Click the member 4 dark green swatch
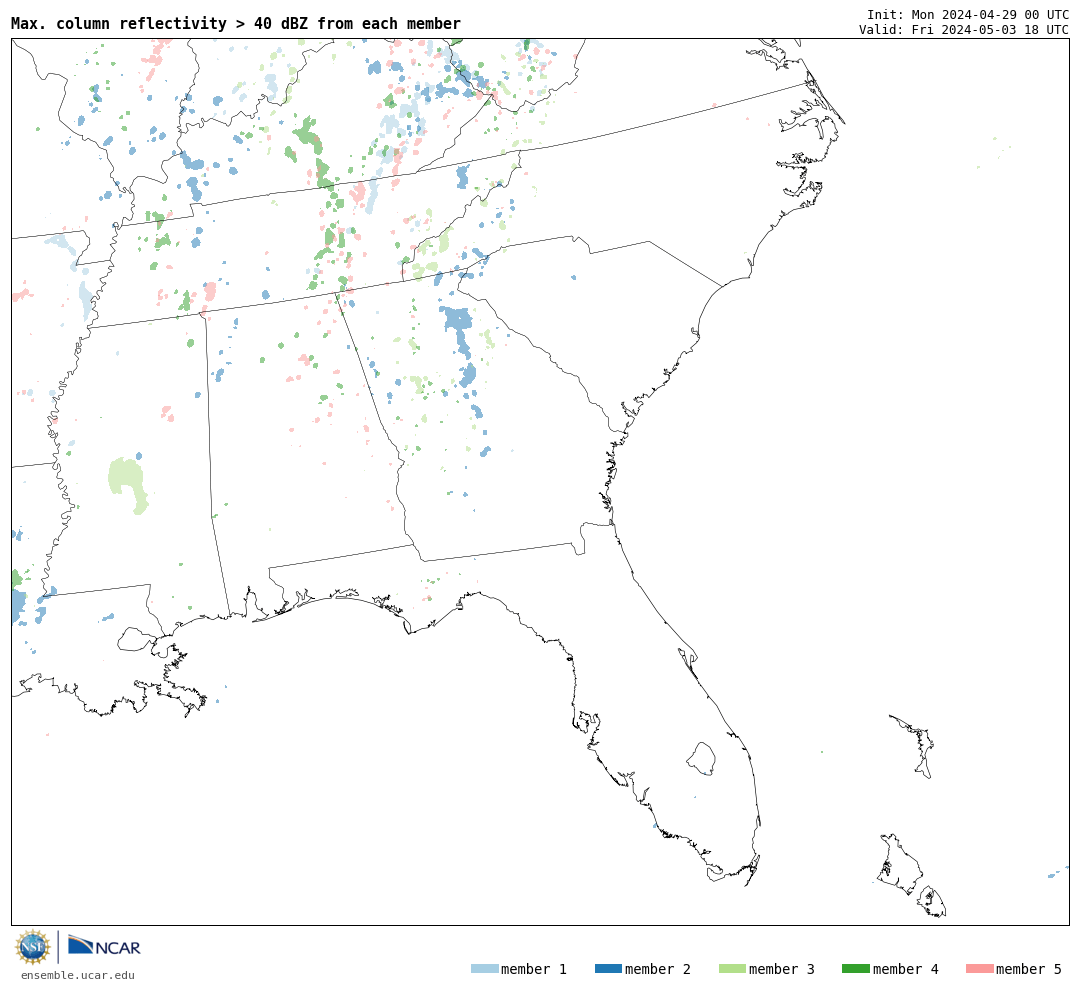 point(855,968)
